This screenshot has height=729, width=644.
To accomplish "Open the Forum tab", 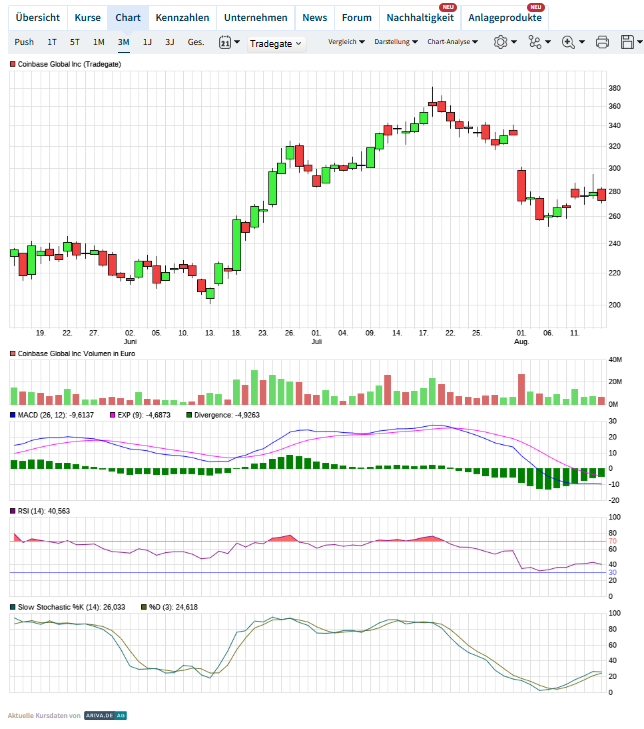I will point(357,18).
